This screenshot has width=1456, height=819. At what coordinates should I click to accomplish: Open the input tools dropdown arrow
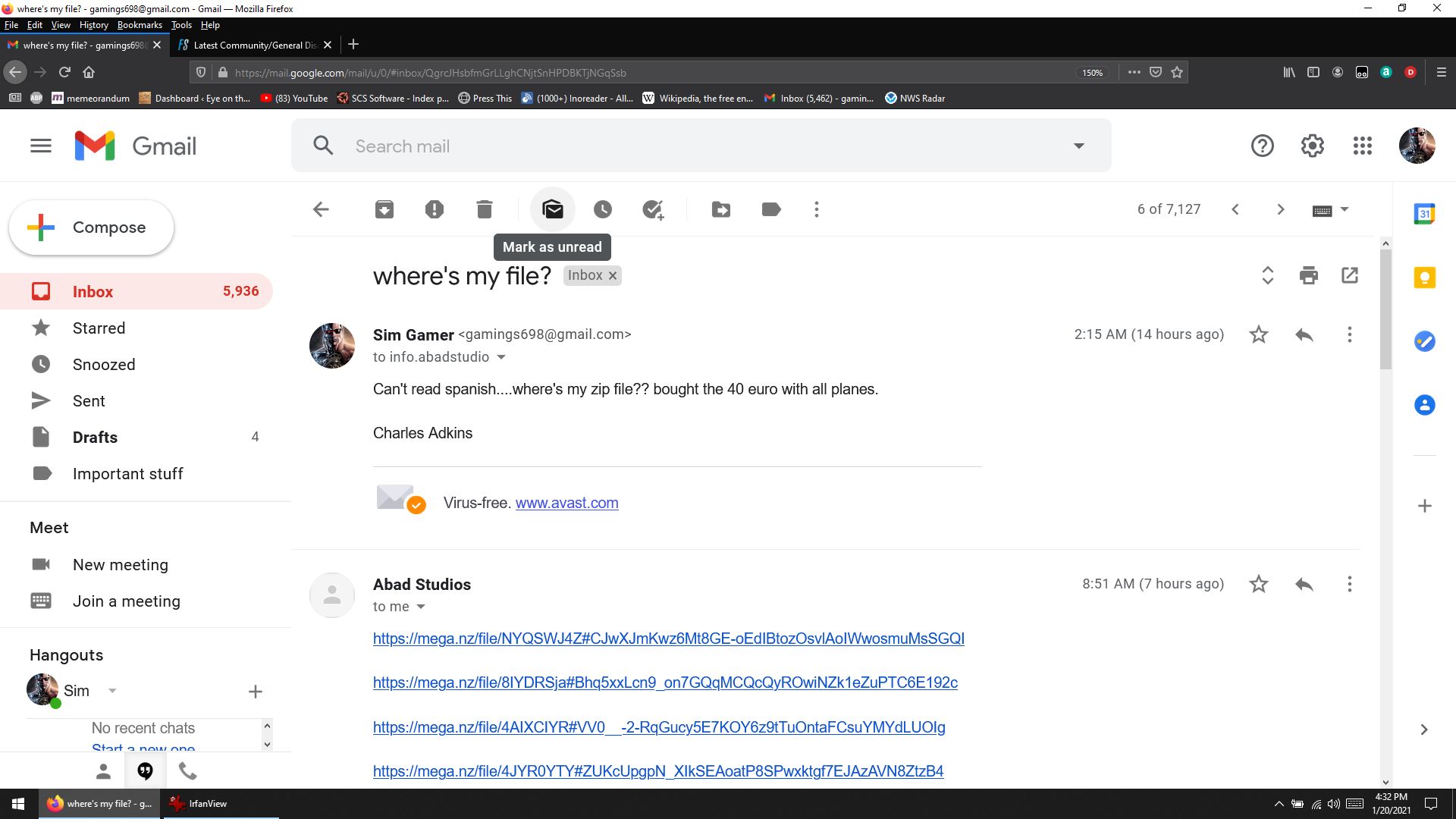1345,209
